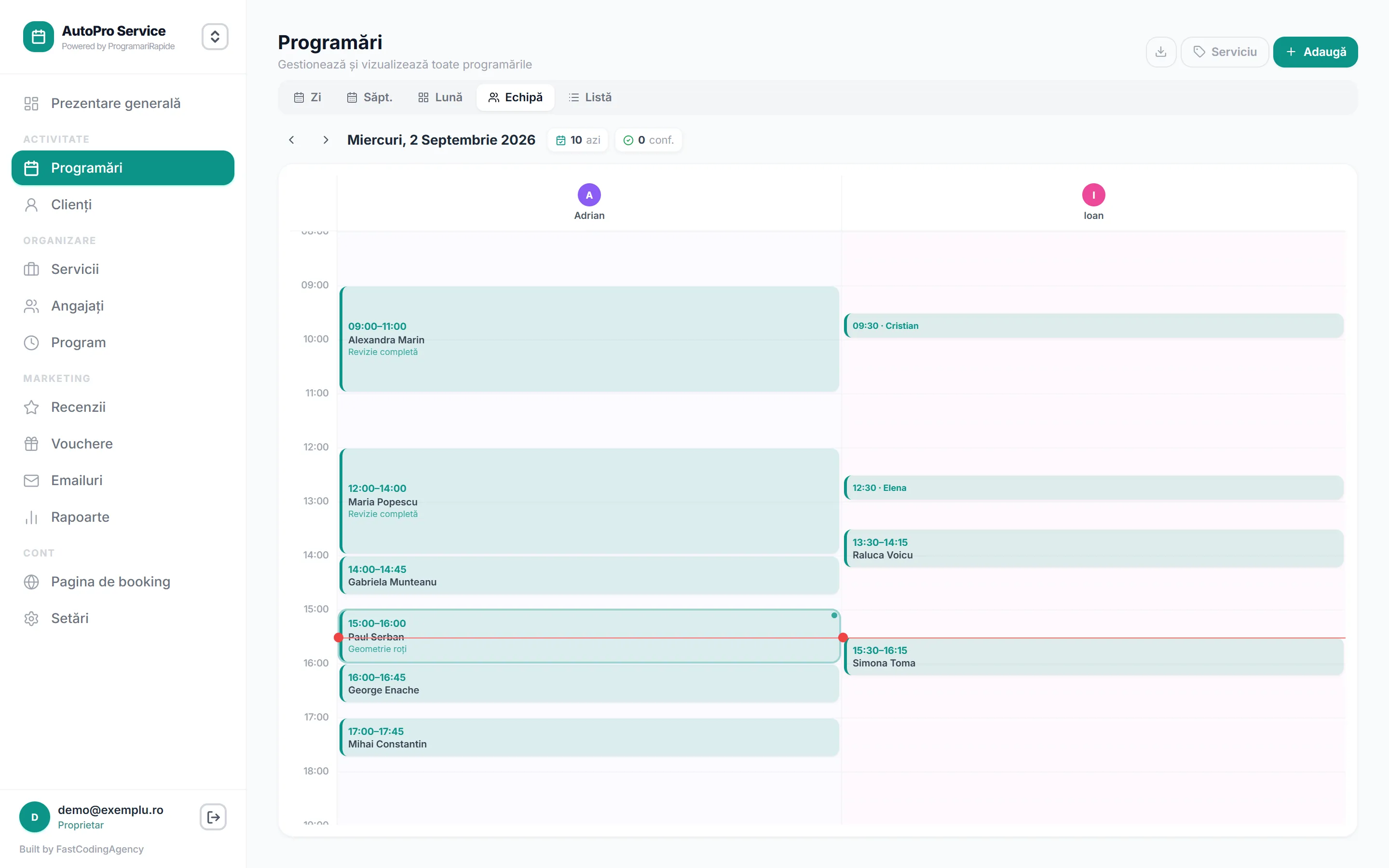The image size is (1389, 868).
Task: Open Gabriela Munteanu 14:00–14:45 appointment
Action: [589, 575]
